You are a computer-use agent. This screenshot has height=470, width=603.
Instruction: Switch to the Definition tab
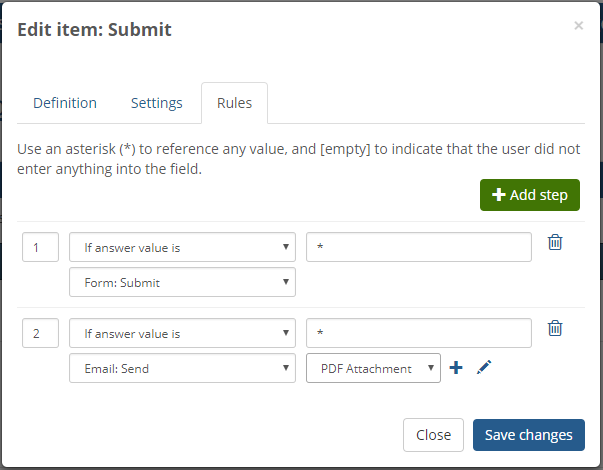[65, 103]
